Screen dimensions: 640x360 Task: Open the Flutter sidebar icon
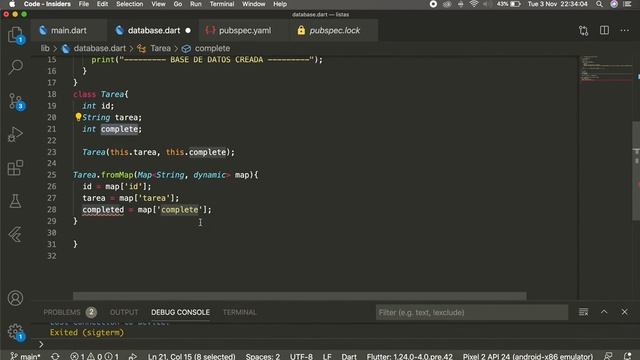pyautogui.click(x=15, y=234)
